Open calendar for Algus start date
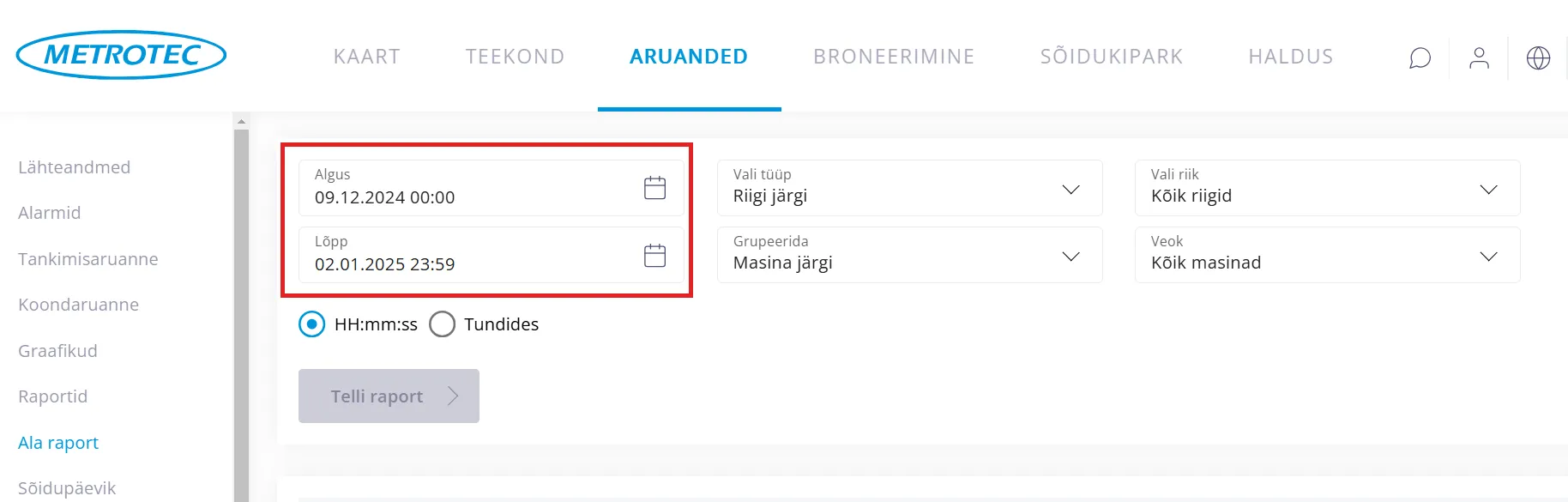 (654, 188)
